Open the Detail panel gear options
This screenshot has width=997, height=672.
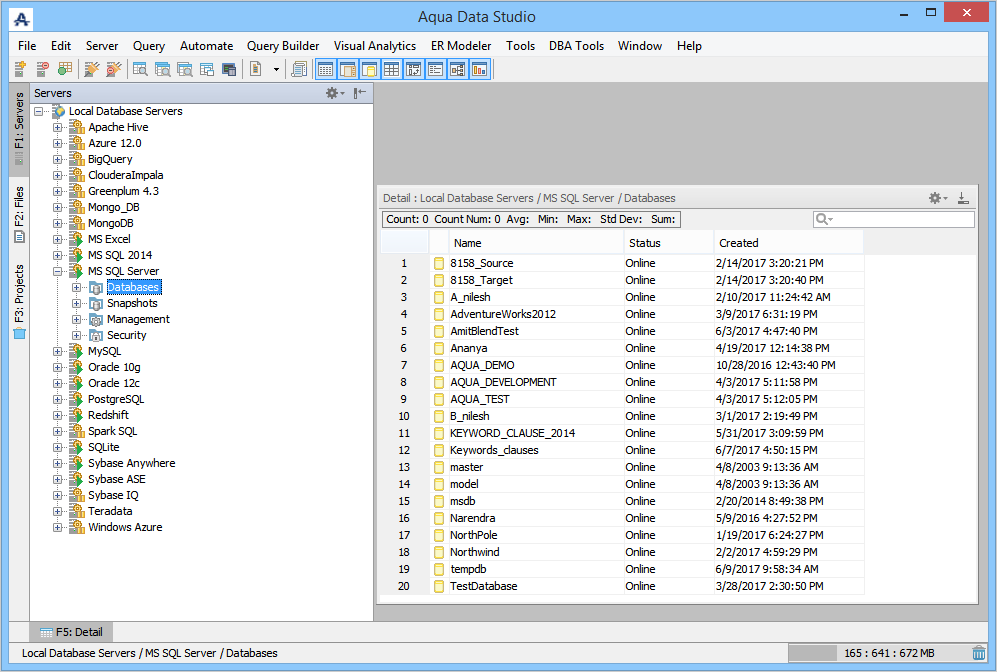(x=937, y=198)
